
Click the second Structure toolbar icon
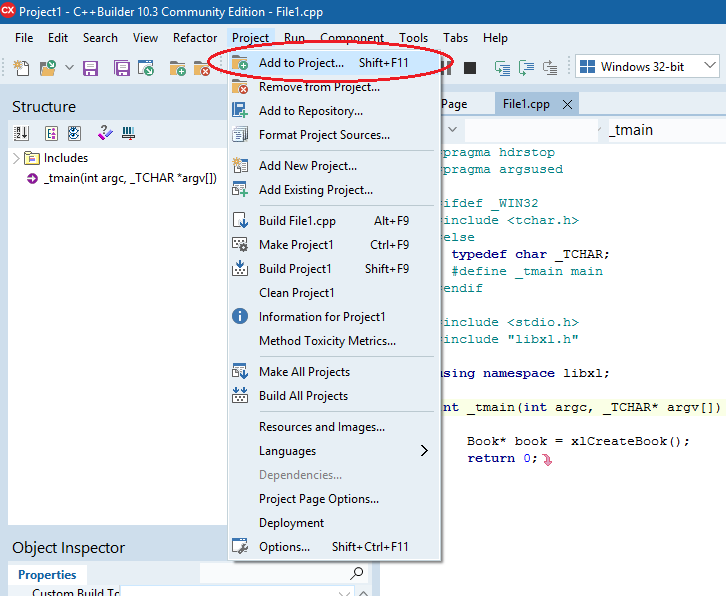click(51, 133)
